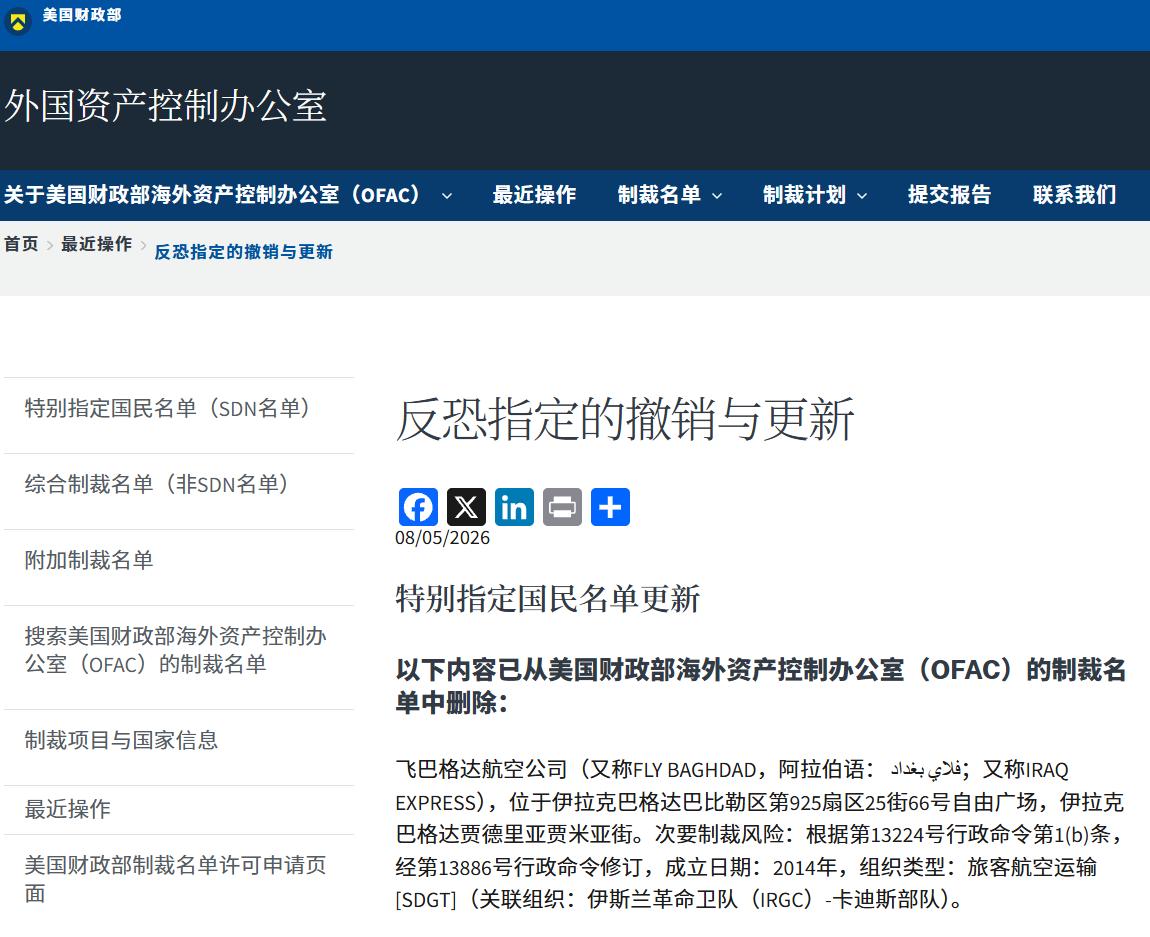Click the Arabic name فلاي بغداد
The width and height of the screenshot is (1150, 937).
[x=926, y=770]
